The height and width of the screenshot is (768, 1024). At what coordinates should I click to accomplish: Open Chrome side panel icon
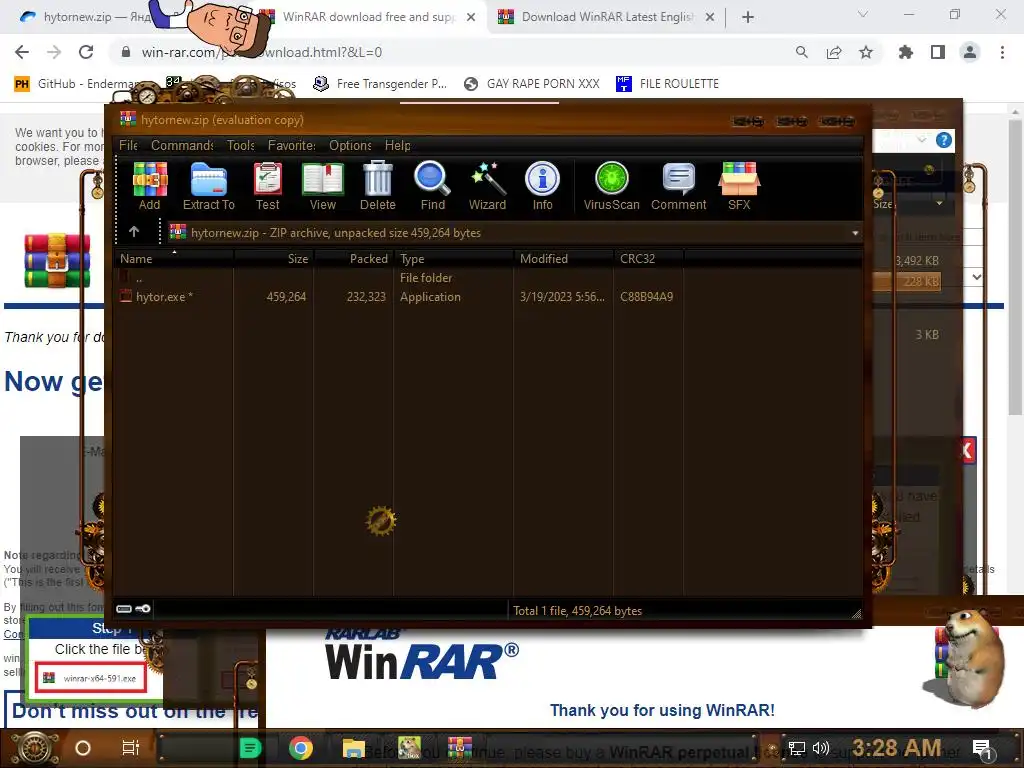pos(938,52)
